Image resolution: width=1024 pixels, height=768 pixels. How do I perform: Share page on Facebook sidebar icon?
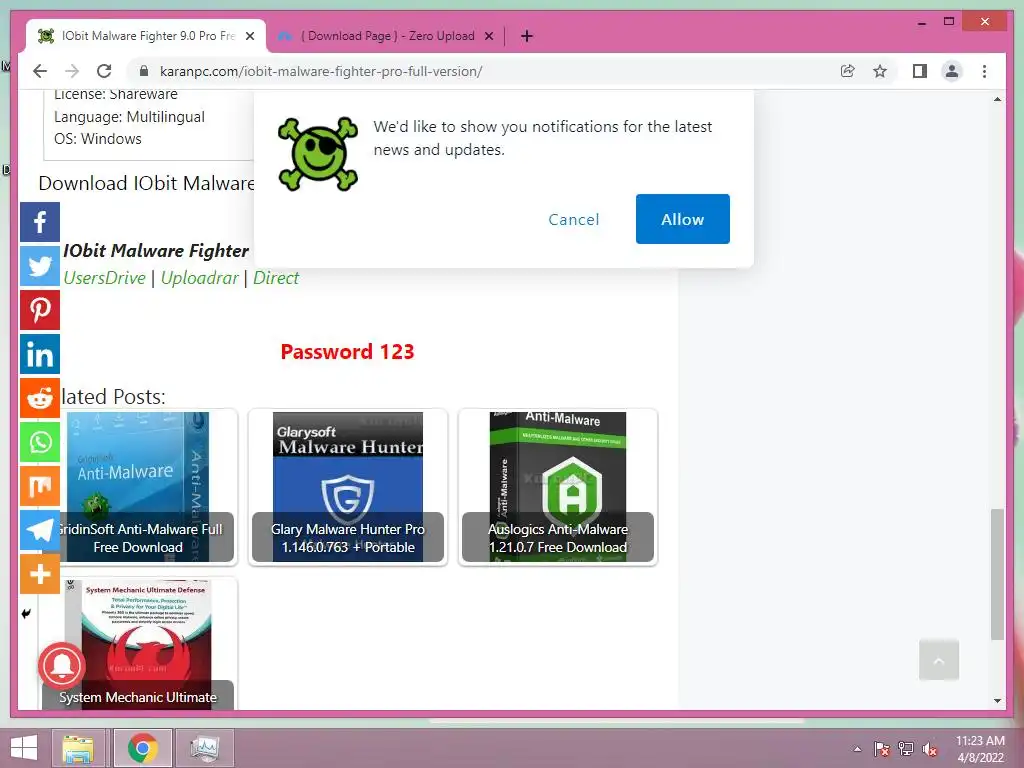tap(40, 222)
